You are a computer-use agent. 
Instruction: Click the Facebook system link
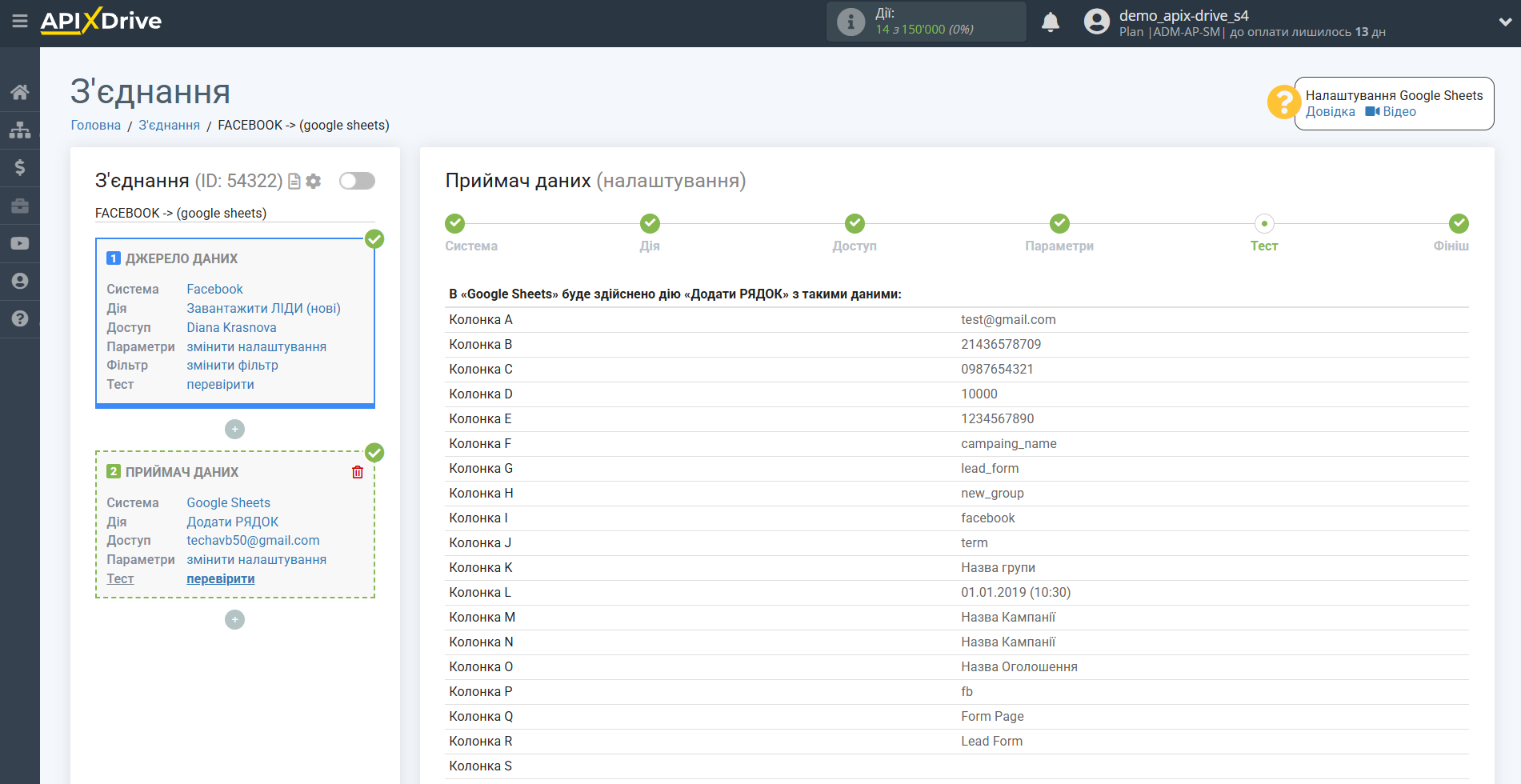click(x=214, y=289)
